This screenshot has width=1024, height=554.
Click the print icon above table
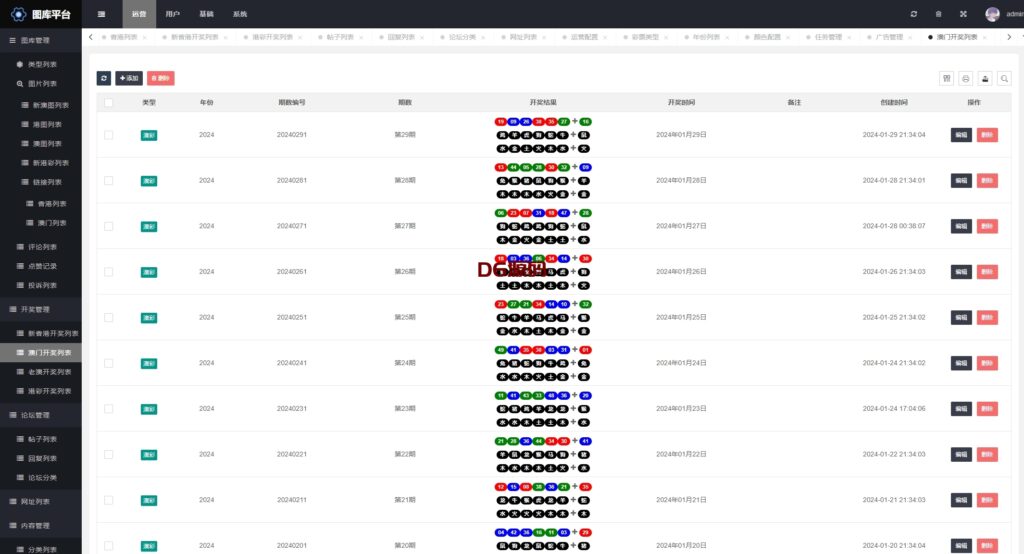pos(966,78)
